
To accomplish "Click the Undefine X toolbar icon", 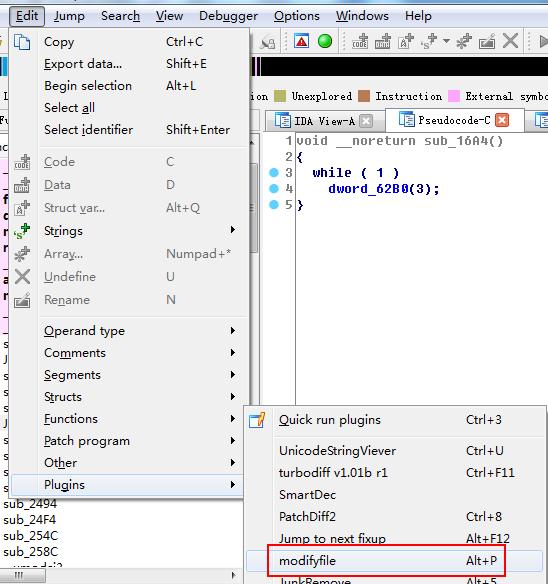I will point(510,41).
